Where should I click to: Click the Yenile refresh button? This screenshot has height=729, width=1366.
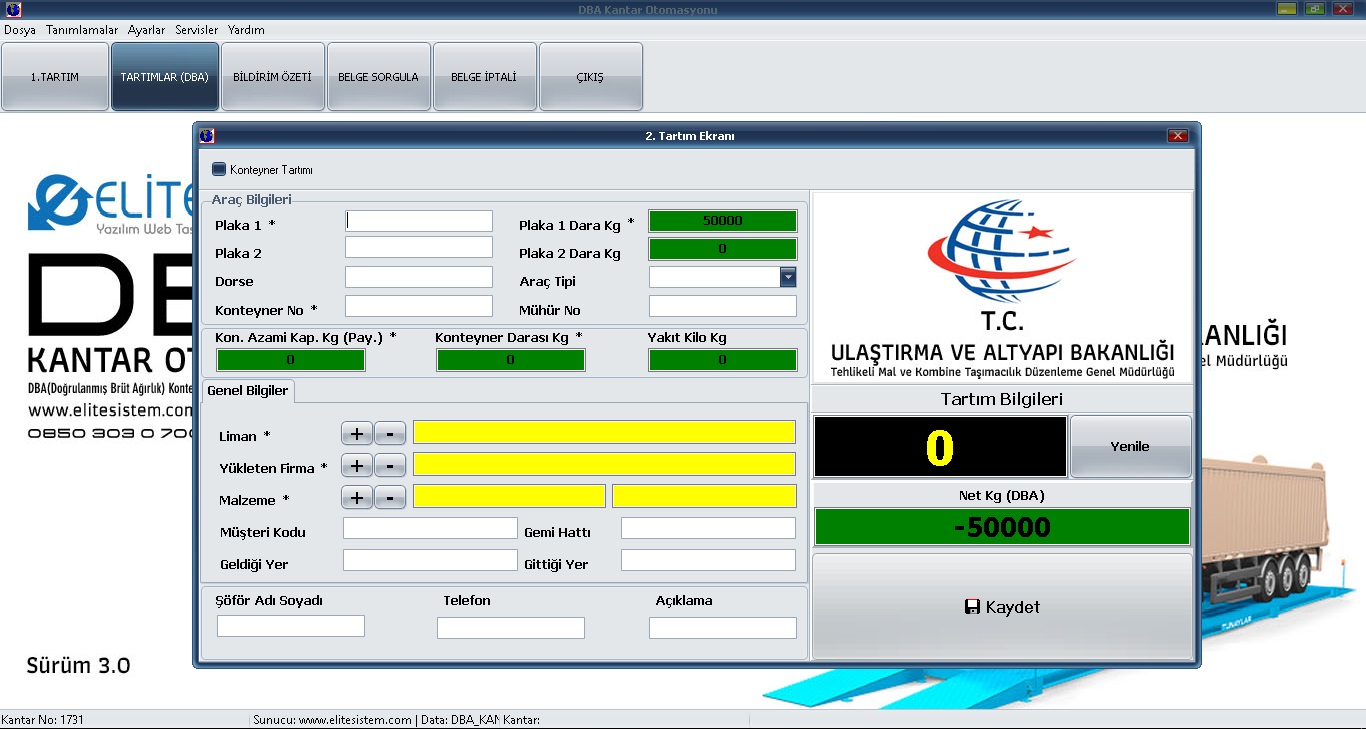[1130, 447]
